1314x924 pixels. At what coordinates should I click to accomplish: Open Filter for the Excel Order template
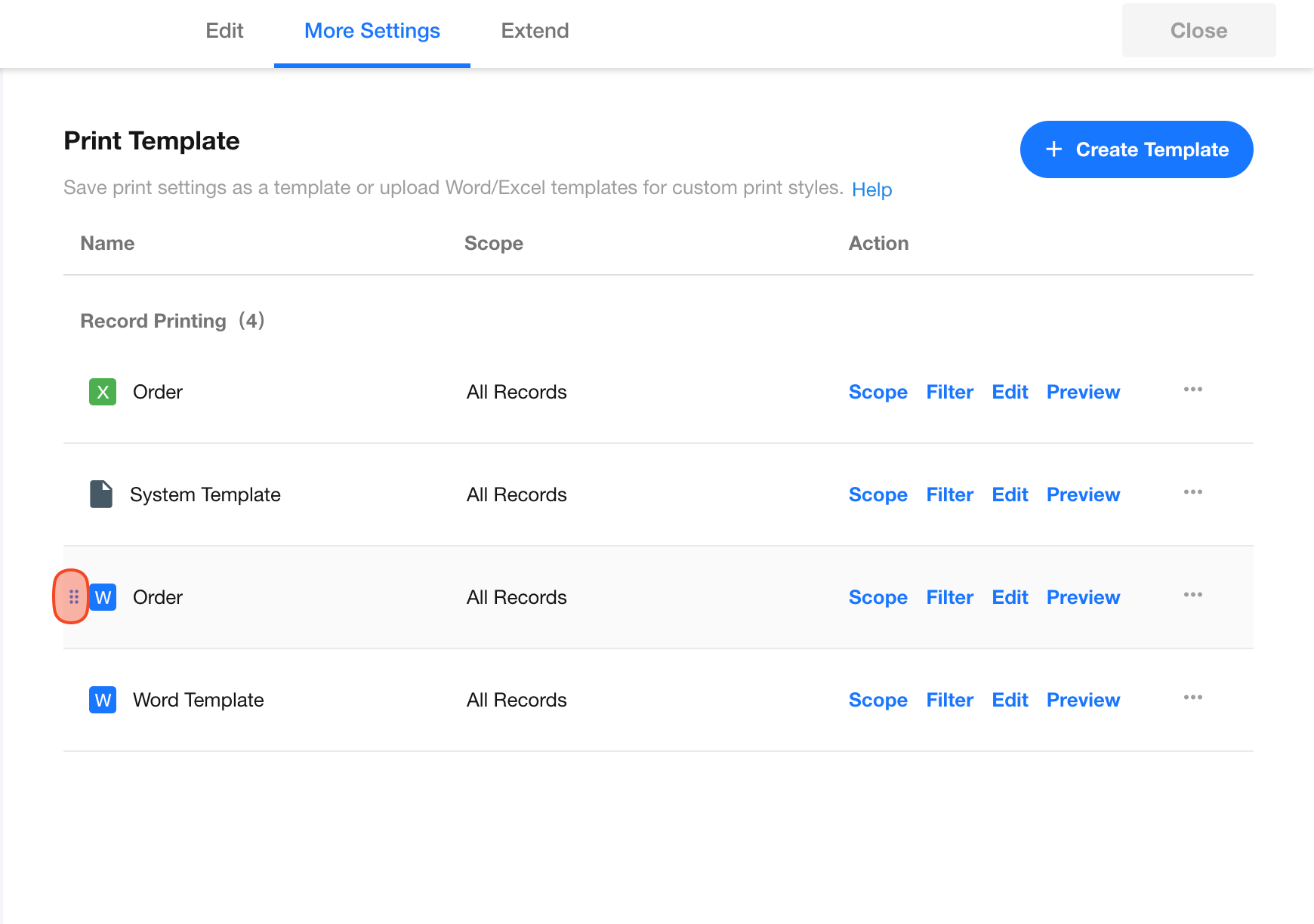click(949, 392)
